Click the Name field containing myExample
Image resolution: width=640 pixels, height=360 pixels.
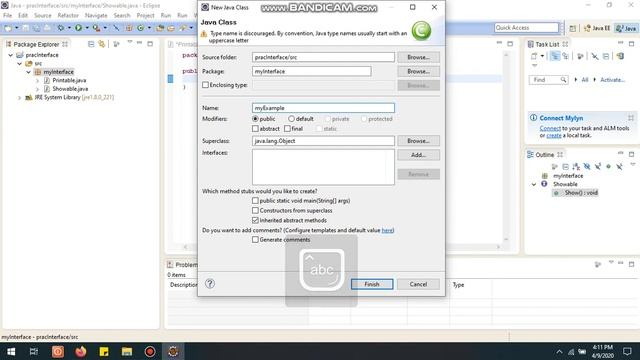pyautogui.click(x=323, y=108)
